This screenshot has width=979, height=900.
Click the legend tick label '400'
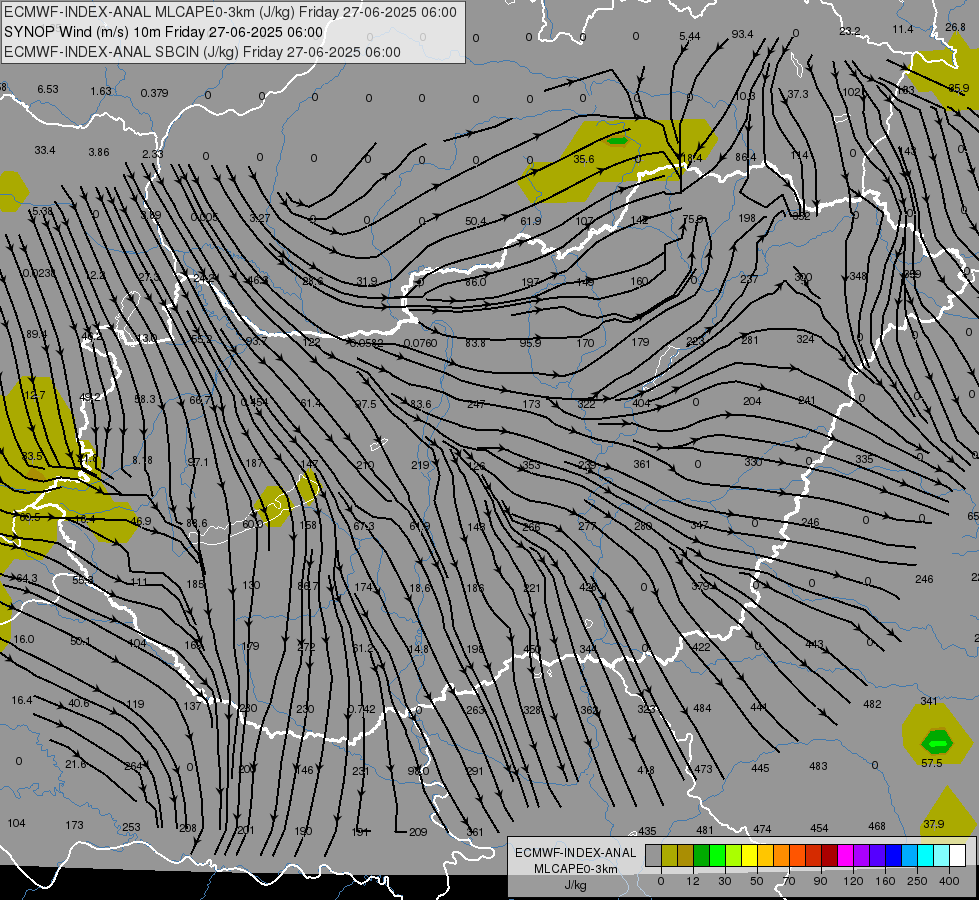click(949, 881)
